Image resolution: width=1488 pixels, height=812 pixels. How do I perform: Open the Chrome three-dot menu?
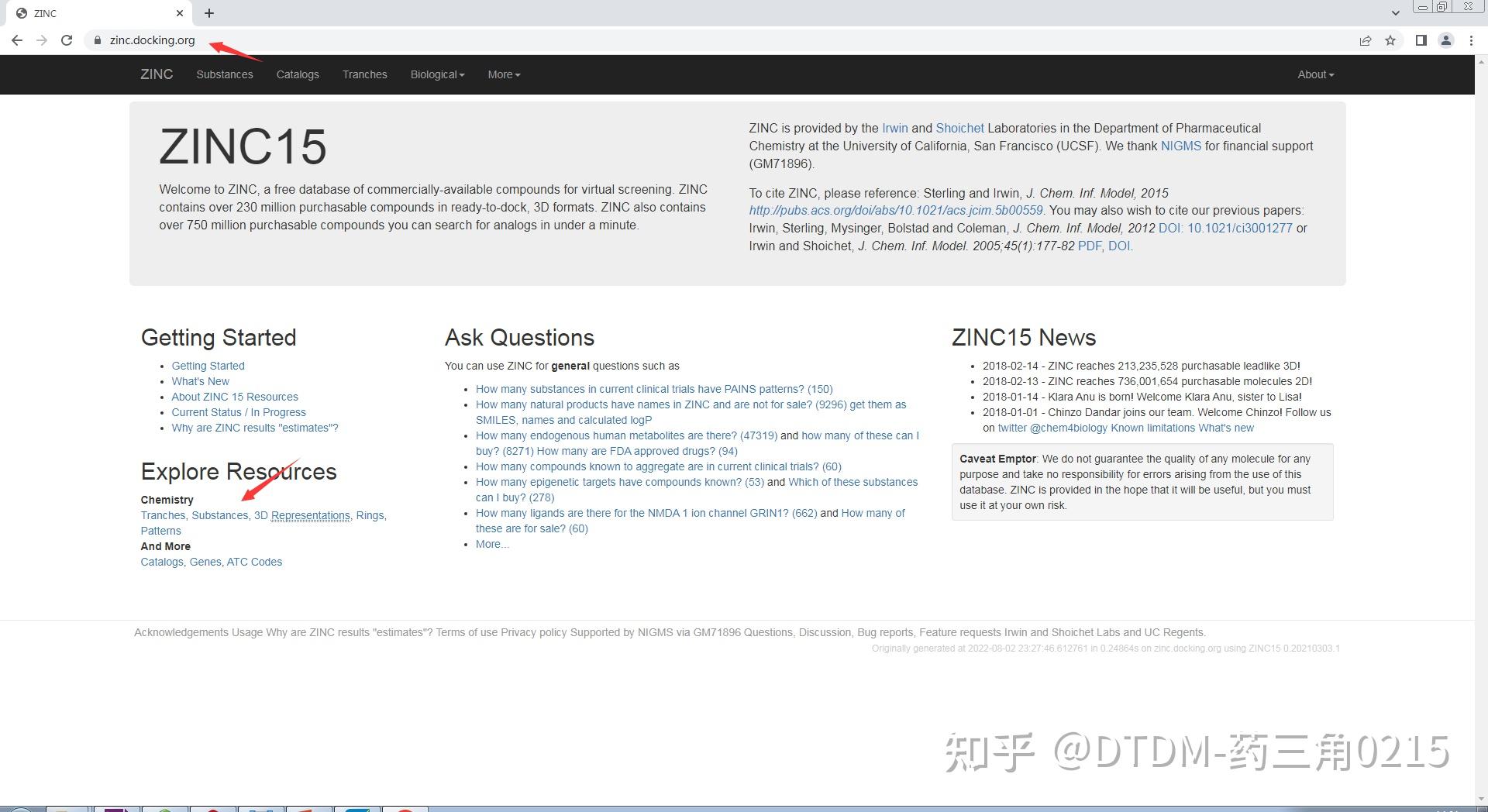coord(1472,40)
